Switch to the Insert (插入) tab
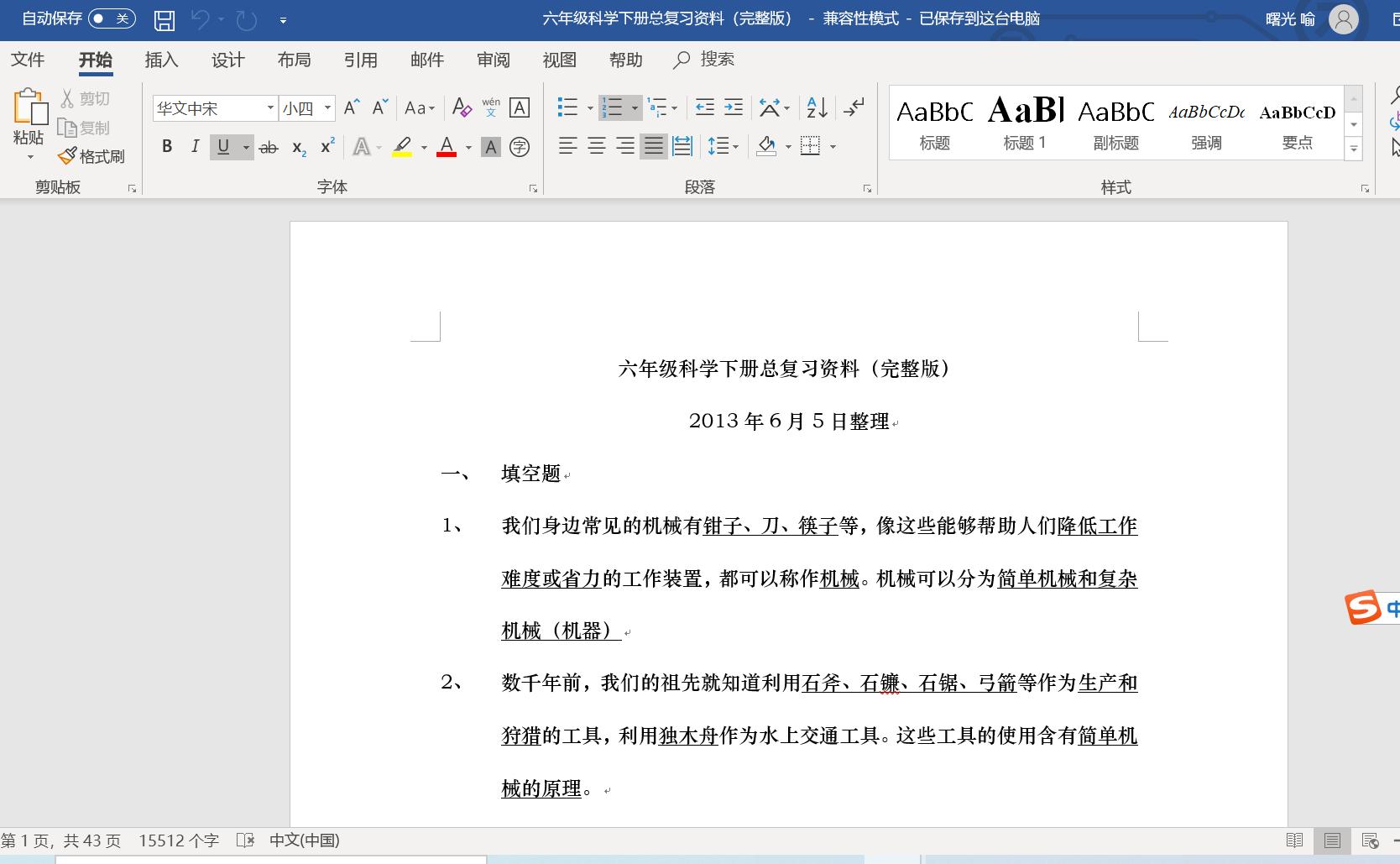 pos(162,60)
